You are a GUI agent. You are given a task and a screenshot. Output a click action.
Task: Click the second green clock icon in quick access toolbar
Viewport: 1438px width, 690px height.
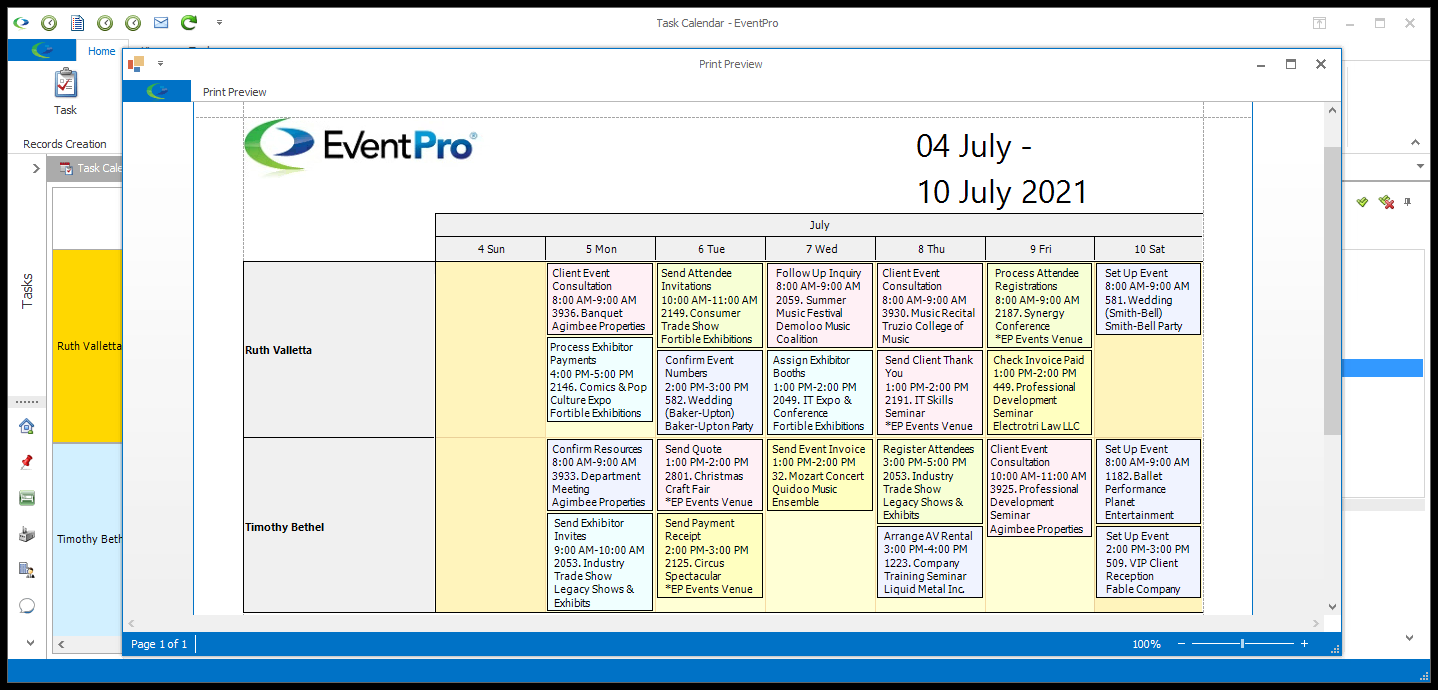(x=105, y=22)
